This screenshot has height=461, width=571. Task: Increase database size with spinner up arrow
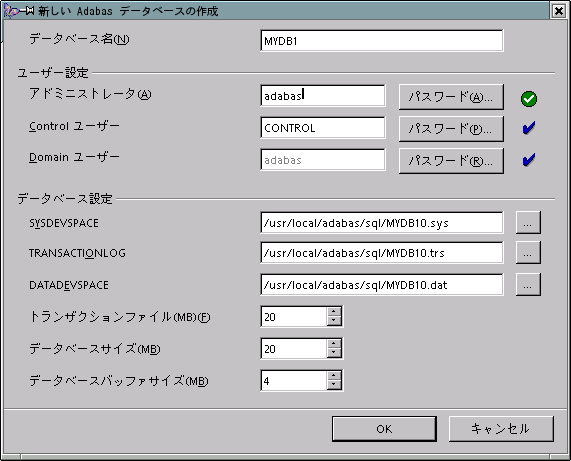pyautogui.click(x=334, y=344)
